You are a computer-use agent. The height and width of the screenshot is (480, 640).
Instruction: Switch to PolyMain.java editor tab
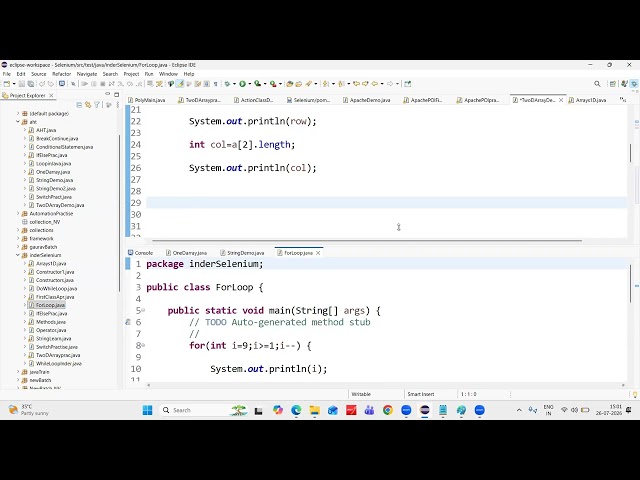pos(147,100)
